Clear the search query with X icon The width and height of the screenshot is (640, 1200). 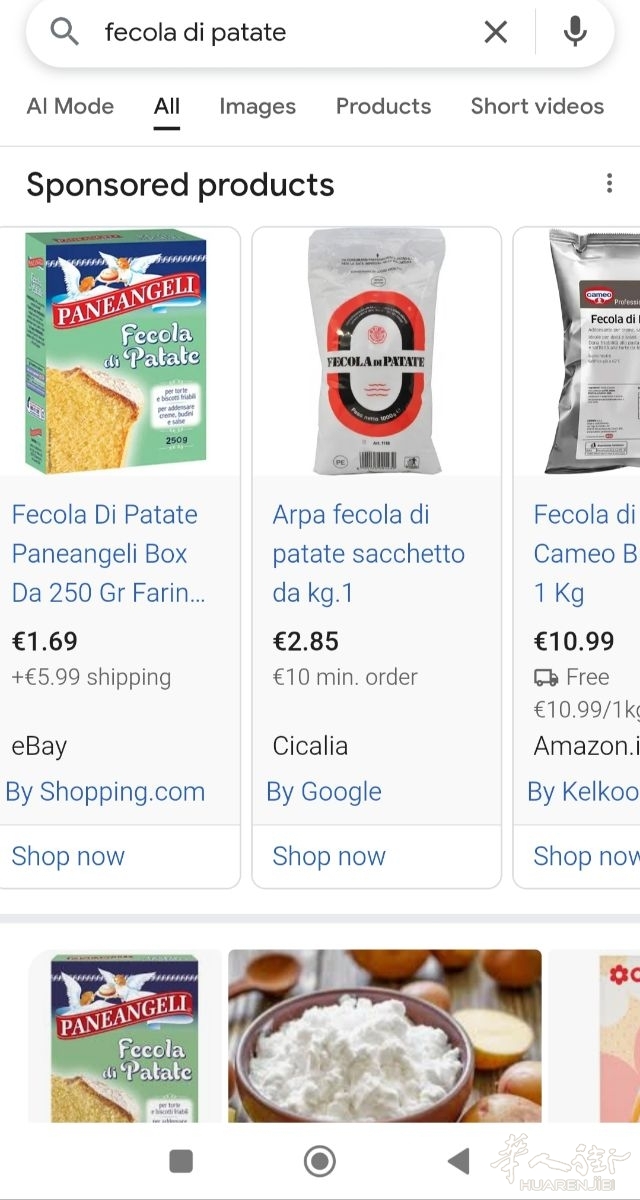click(x=495, y=32)
